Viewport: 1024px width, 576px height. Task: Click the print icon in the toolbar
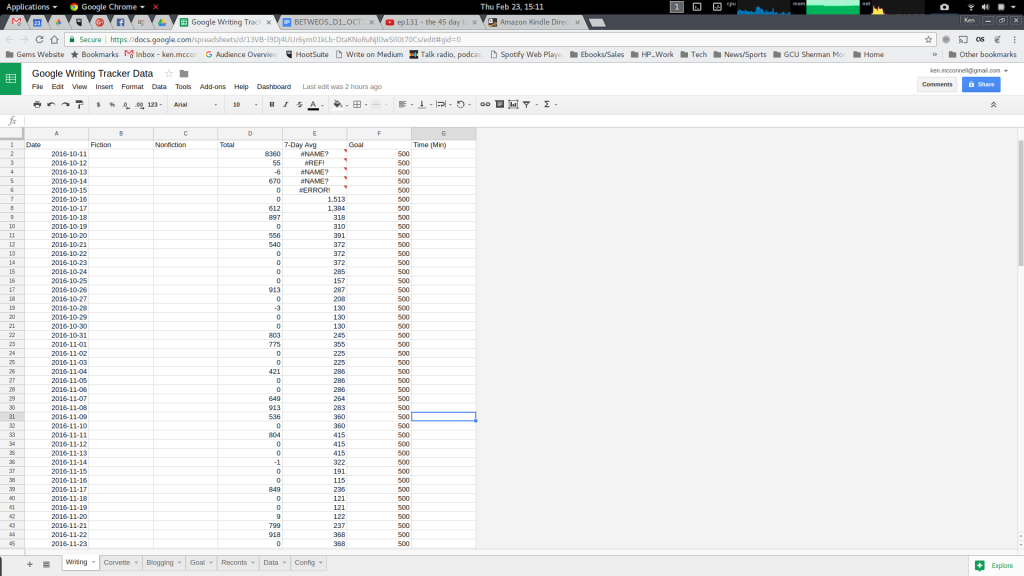point(37,104)
